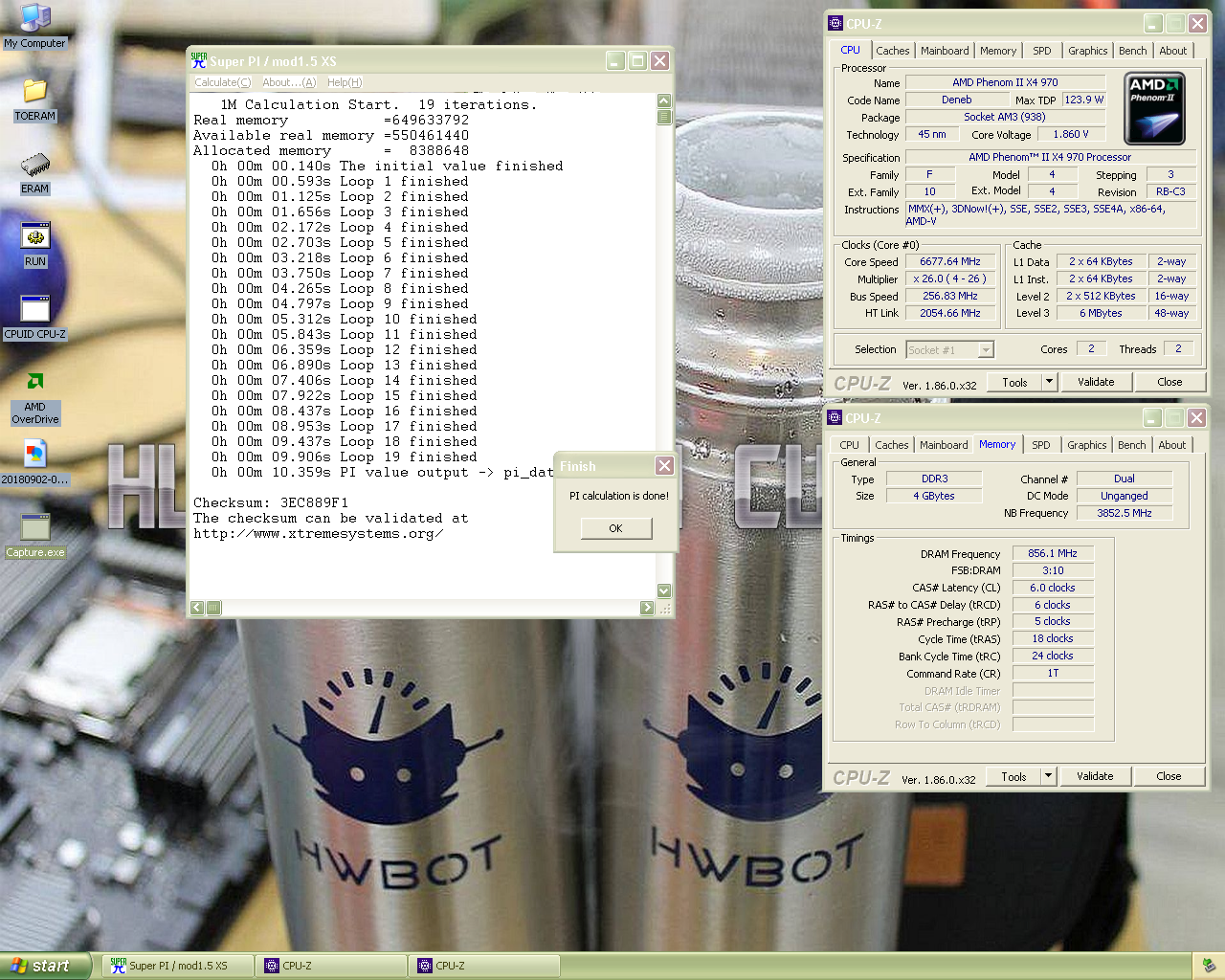Click Validate in upper CPU-Z window

click(1096, 382)
